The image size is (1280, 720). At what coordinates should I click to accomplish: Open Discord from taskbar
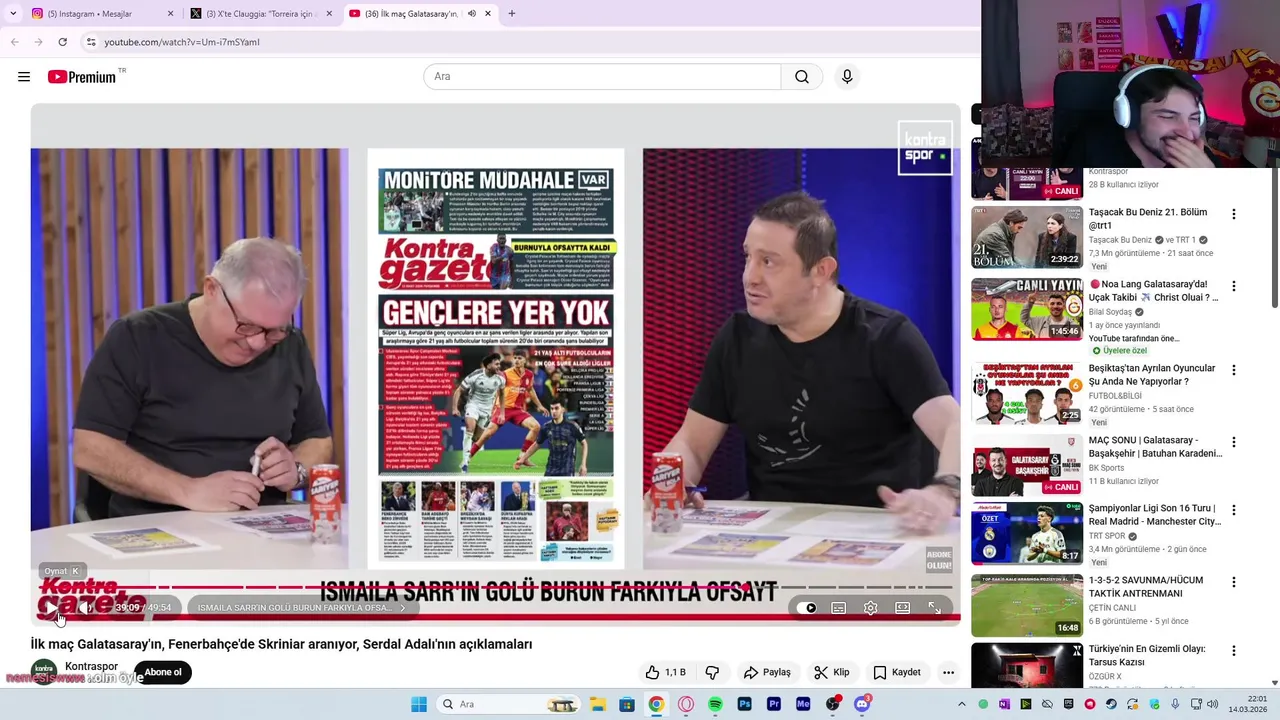point(862,704)
